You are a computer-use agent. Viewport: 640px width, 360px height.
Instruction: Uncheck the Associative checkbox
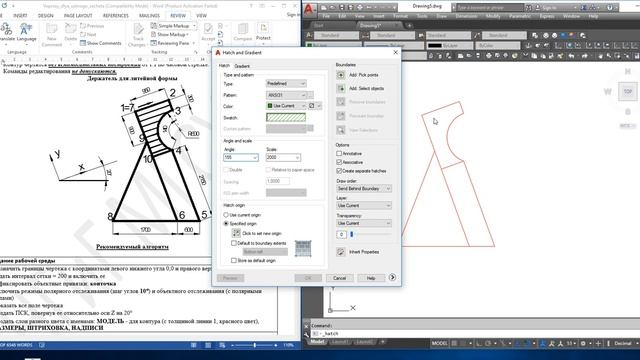point(339,162)
